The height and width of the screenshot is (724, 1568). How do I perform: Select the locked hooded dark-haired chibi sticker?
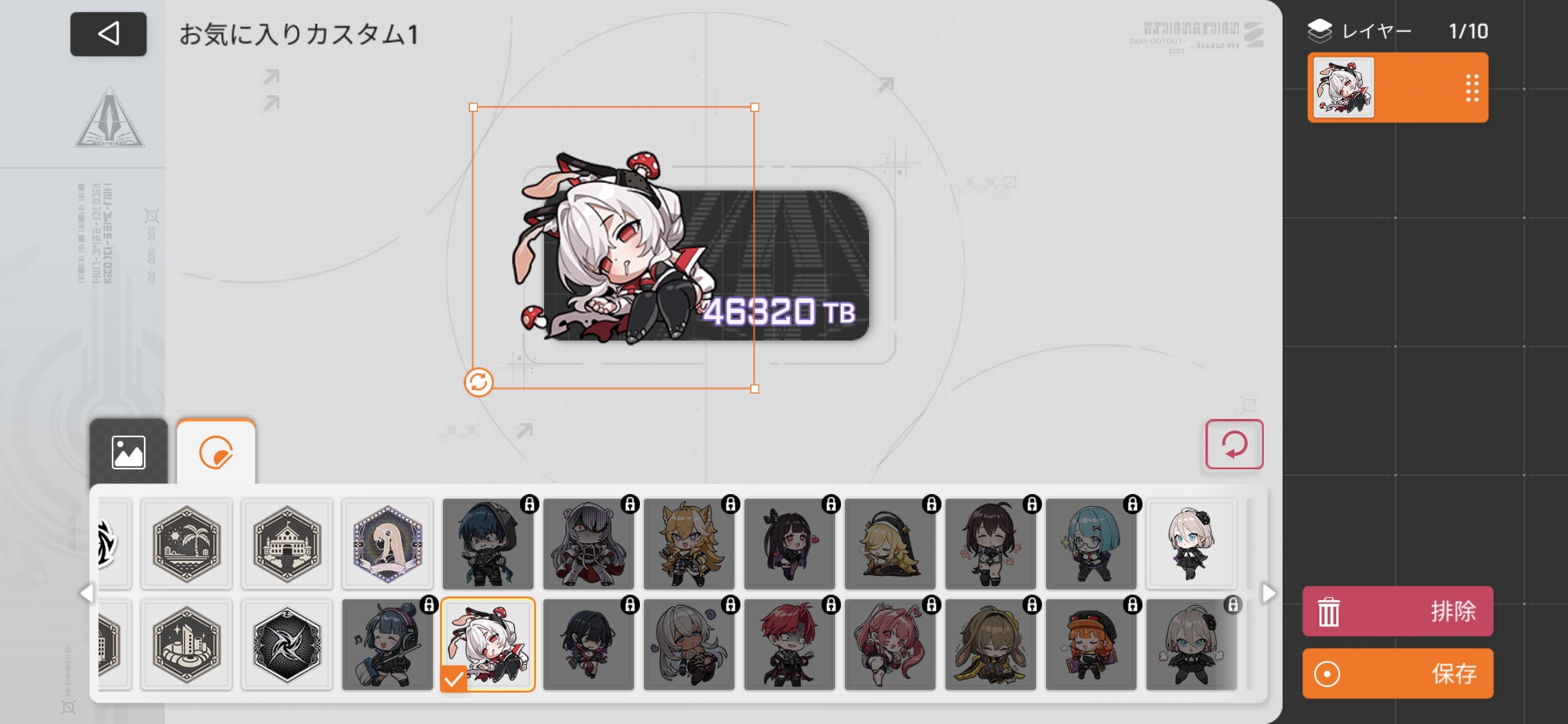click(488, 544)
